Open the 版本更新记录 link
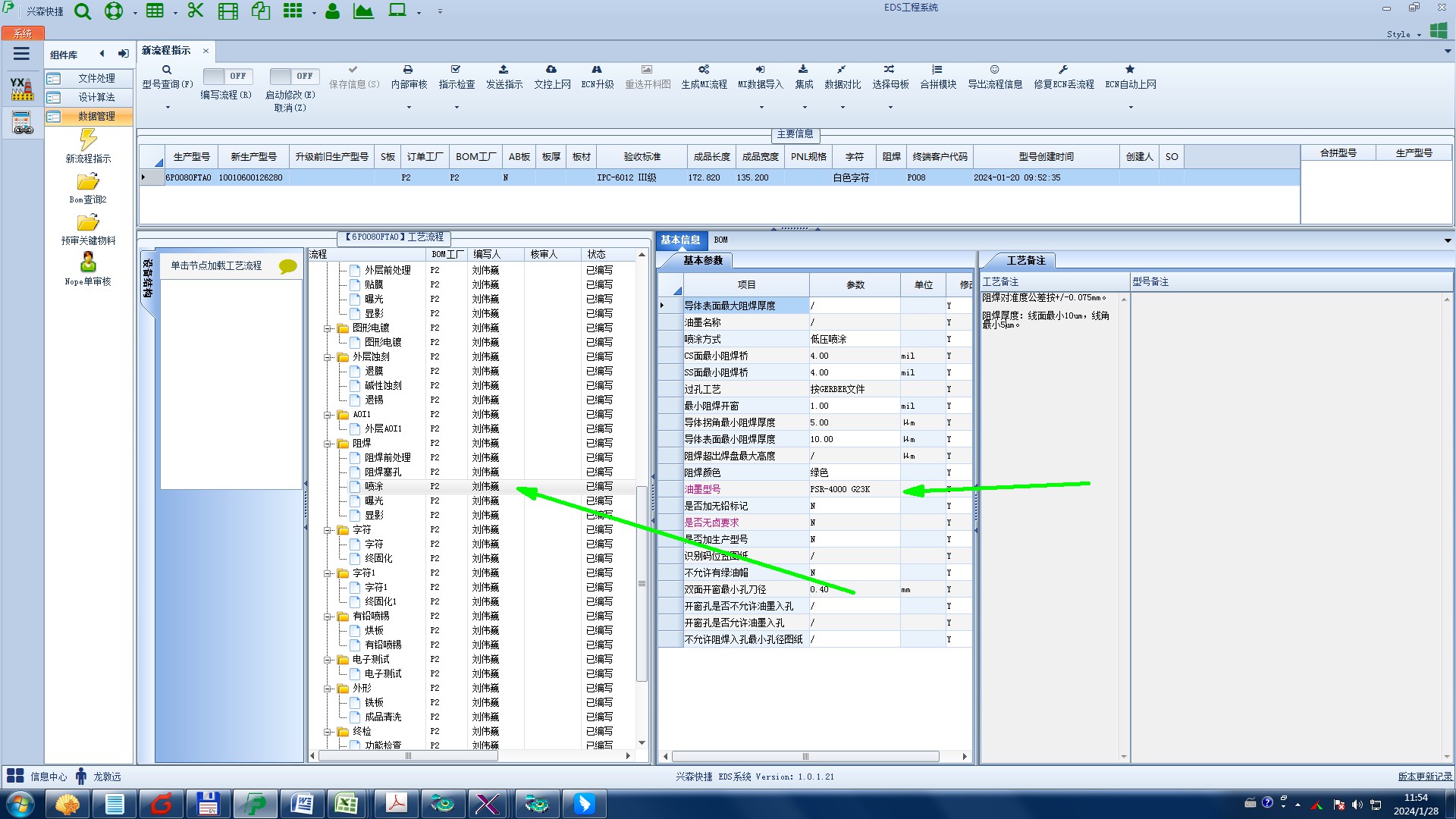This screenshot has width=1456, height=819. 1424,777
